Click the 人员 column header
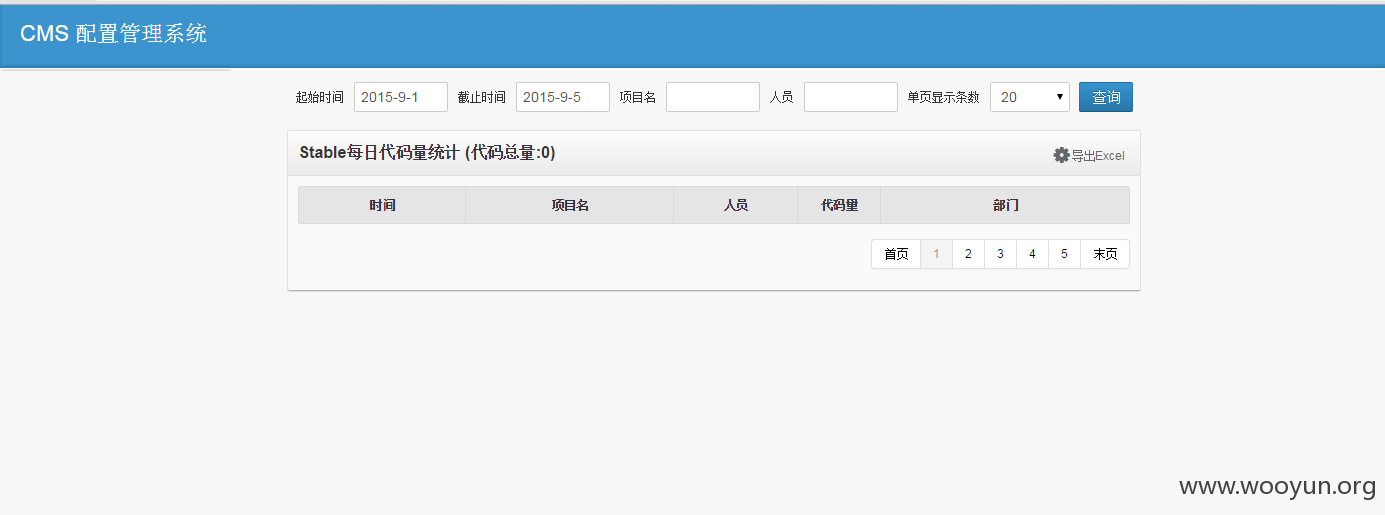 736,205
